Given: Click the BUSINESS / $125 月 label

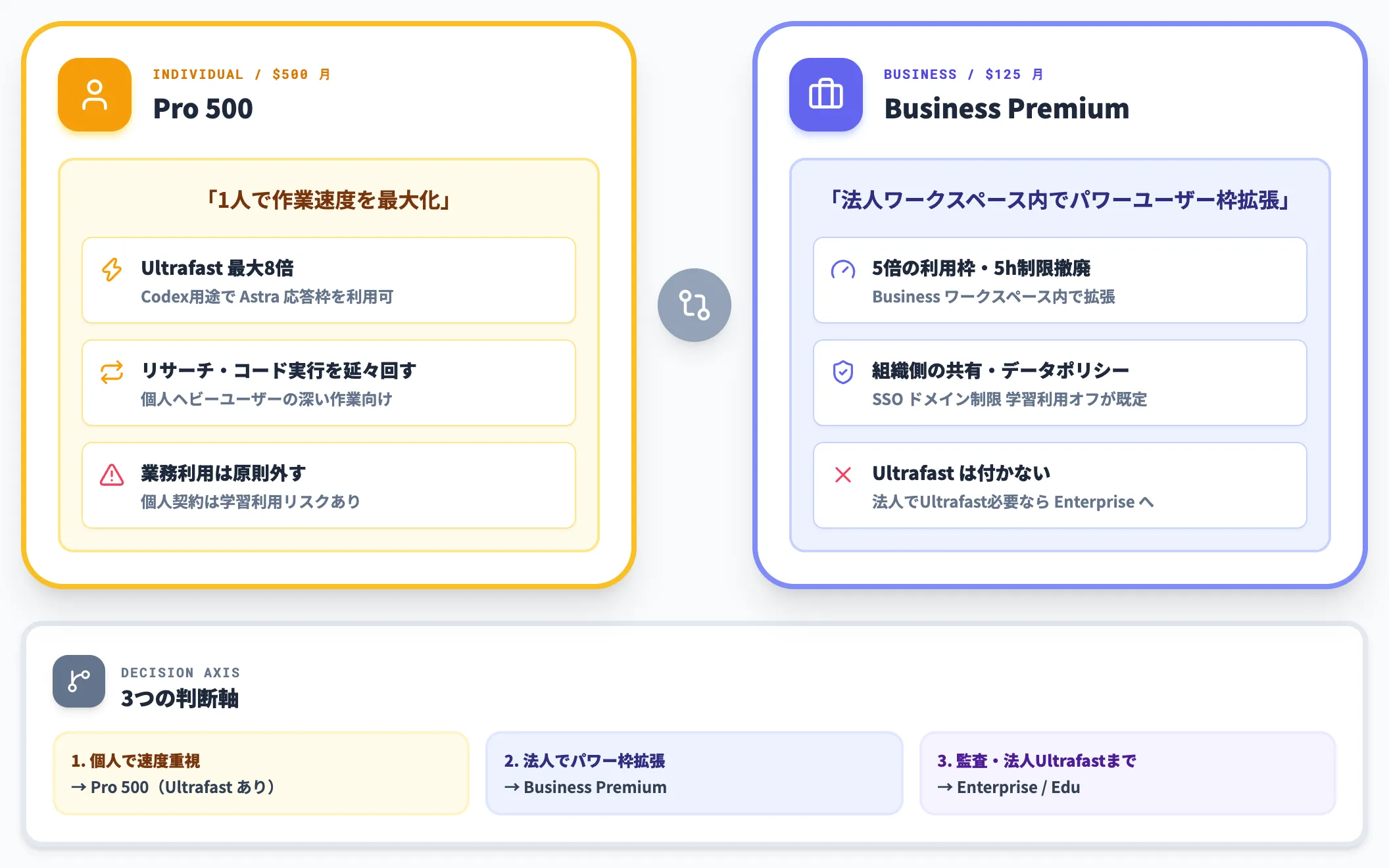Looking at the screenshot, I should (963, 74).
